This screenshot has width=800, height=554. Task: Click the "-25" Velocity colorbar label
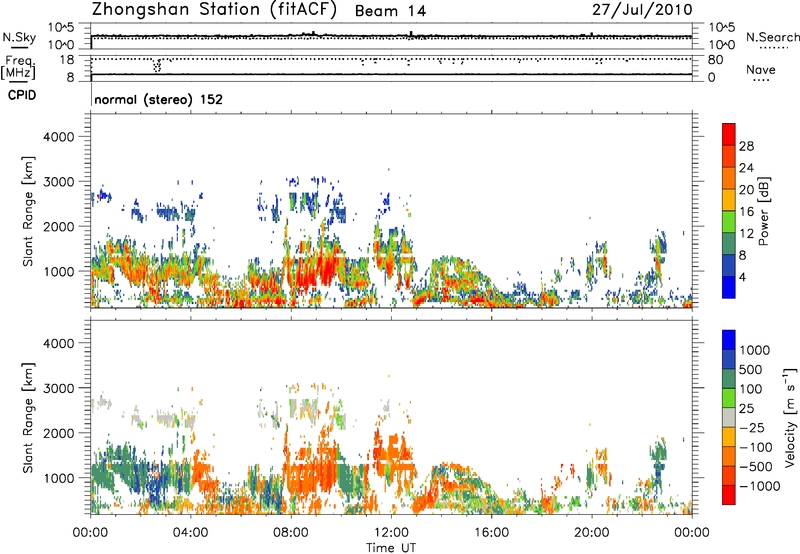(752, 427)
